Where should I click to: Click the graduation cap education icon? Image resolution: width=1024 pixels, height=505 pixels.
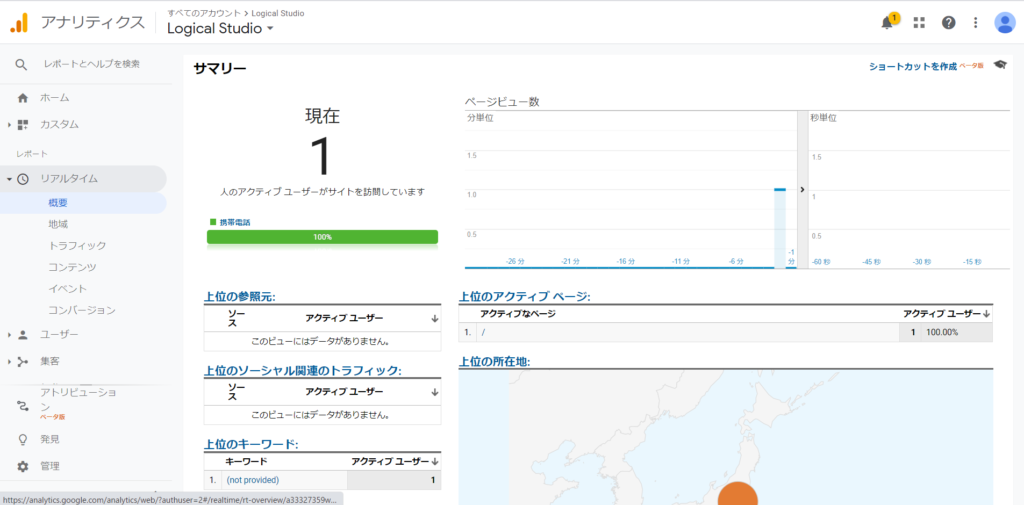coord(1000,65)
